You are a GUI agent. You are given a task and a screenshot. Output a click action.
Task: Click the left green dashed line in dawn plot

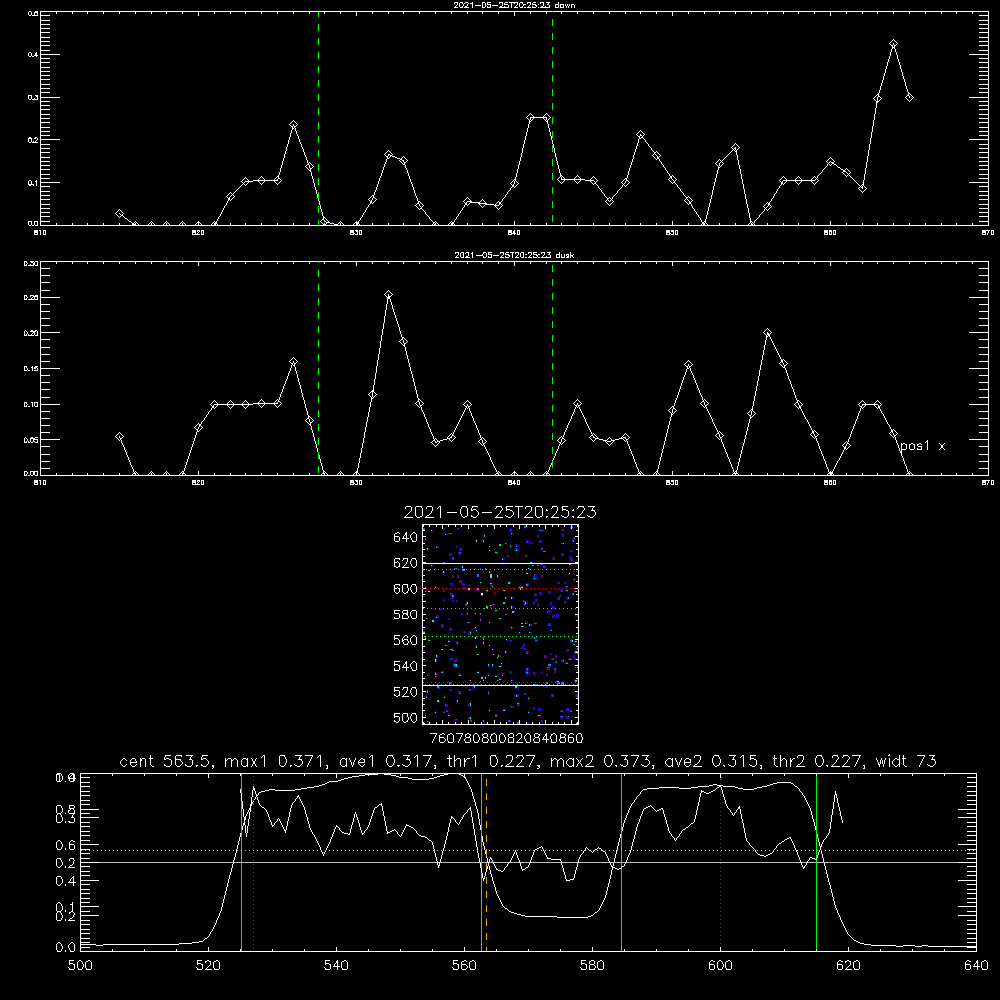point(318,118)
